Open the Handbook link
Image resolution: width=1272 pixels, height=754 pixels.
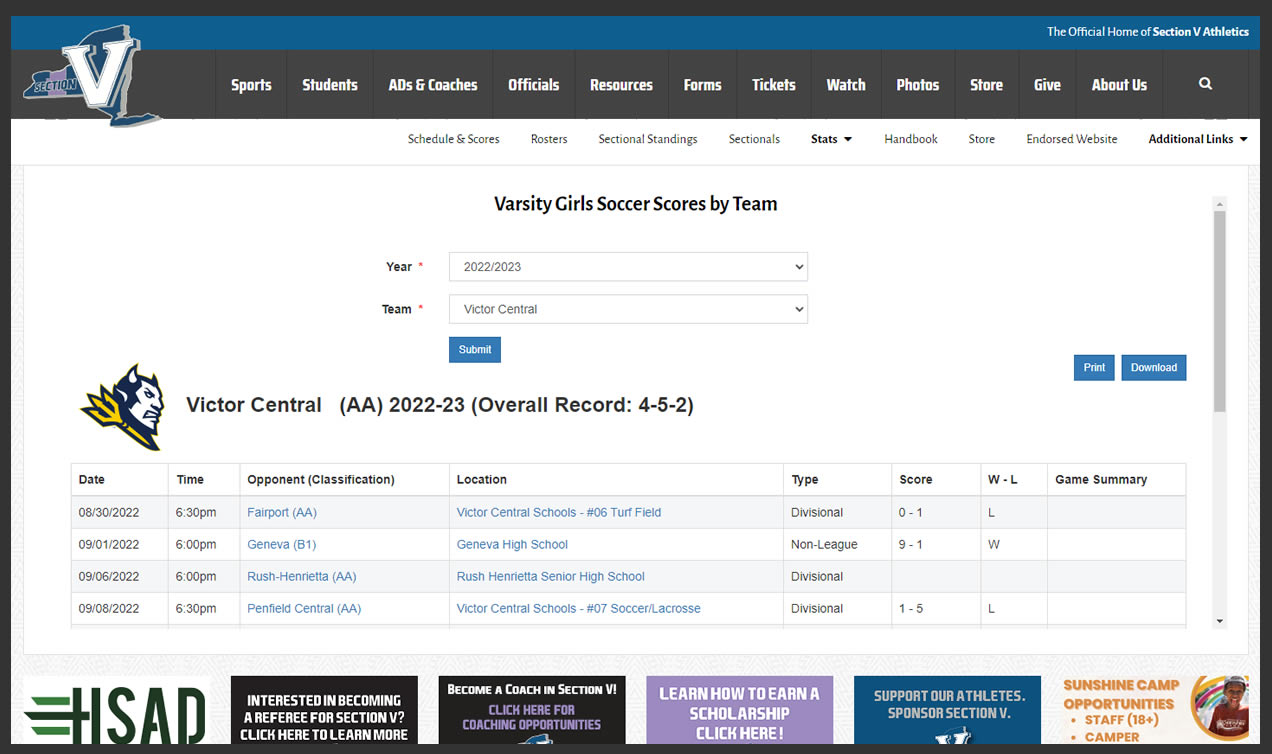(911, 139)
